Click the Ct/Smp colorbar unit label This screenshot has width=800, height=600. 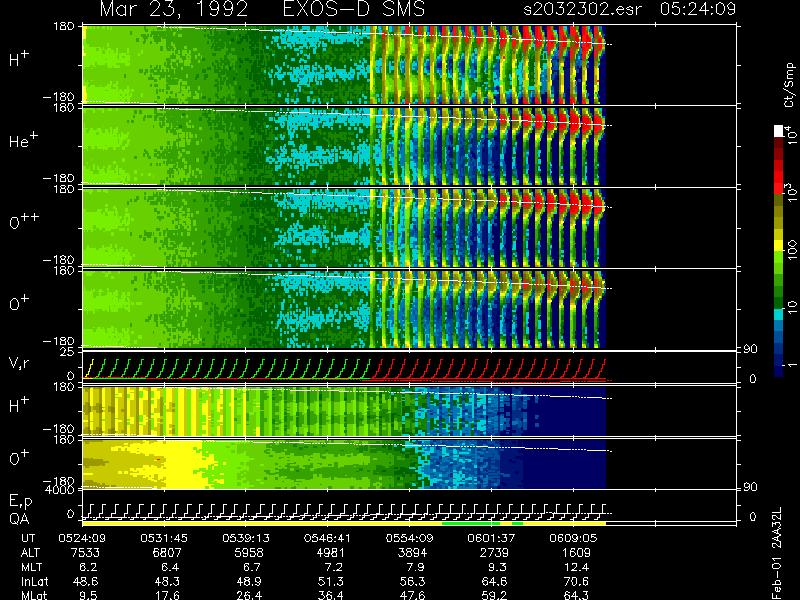(789, 85)
